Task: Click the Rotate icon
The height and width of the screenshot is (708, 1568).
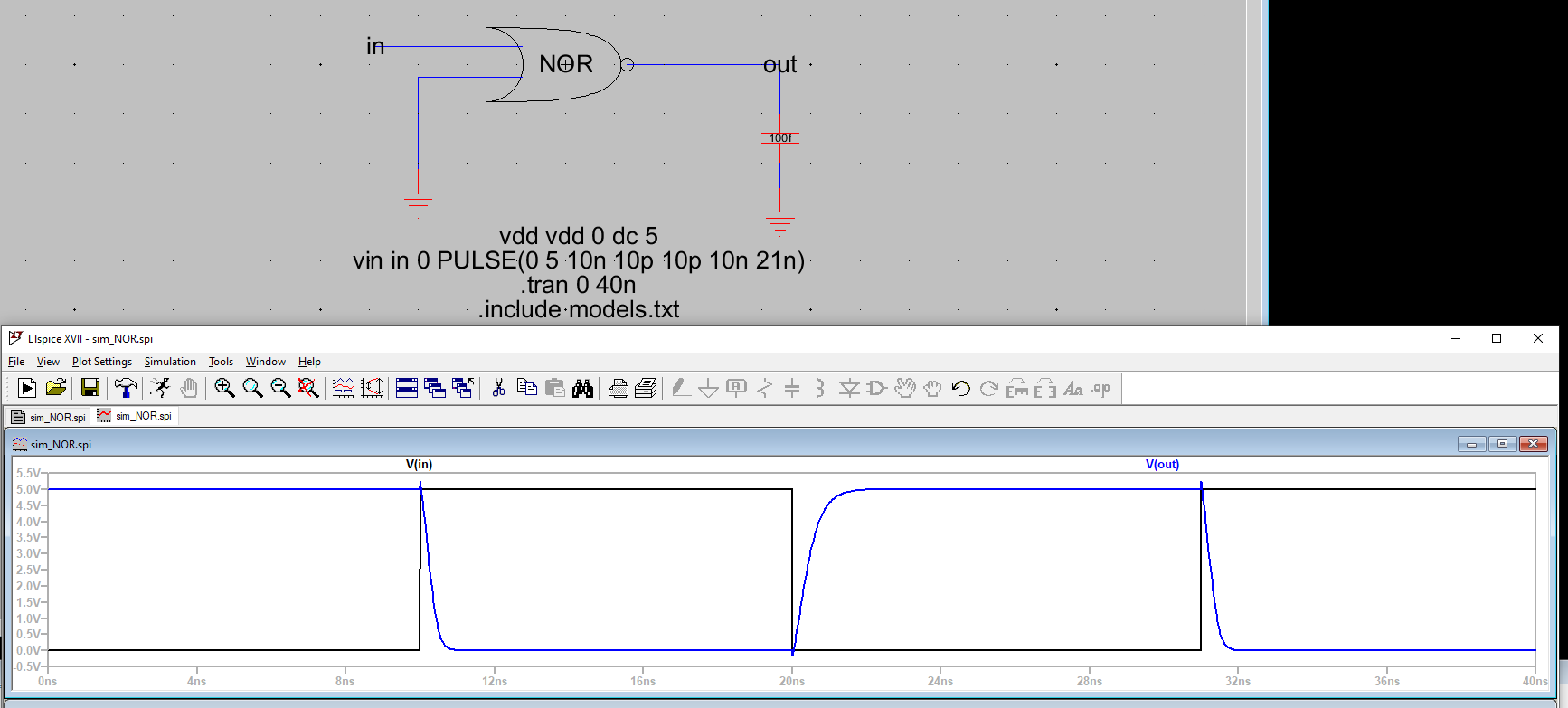Action: (x=1017, y=388)
